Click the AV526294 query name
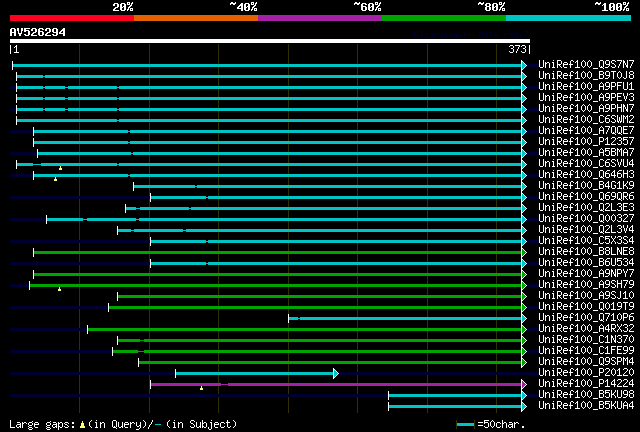Screen dimensions: 640x432 [38, 32]
